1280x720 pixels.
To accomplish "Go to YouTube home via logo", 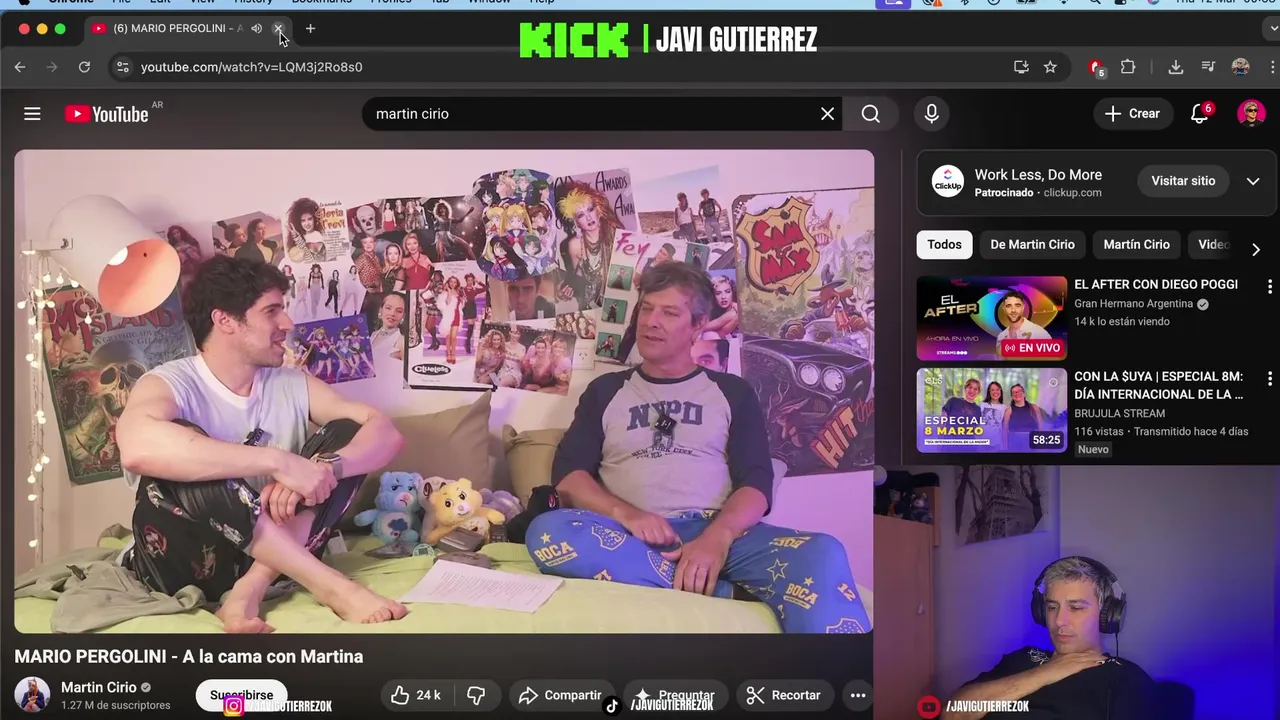I will pyautogui.click(x=107, y=114).
